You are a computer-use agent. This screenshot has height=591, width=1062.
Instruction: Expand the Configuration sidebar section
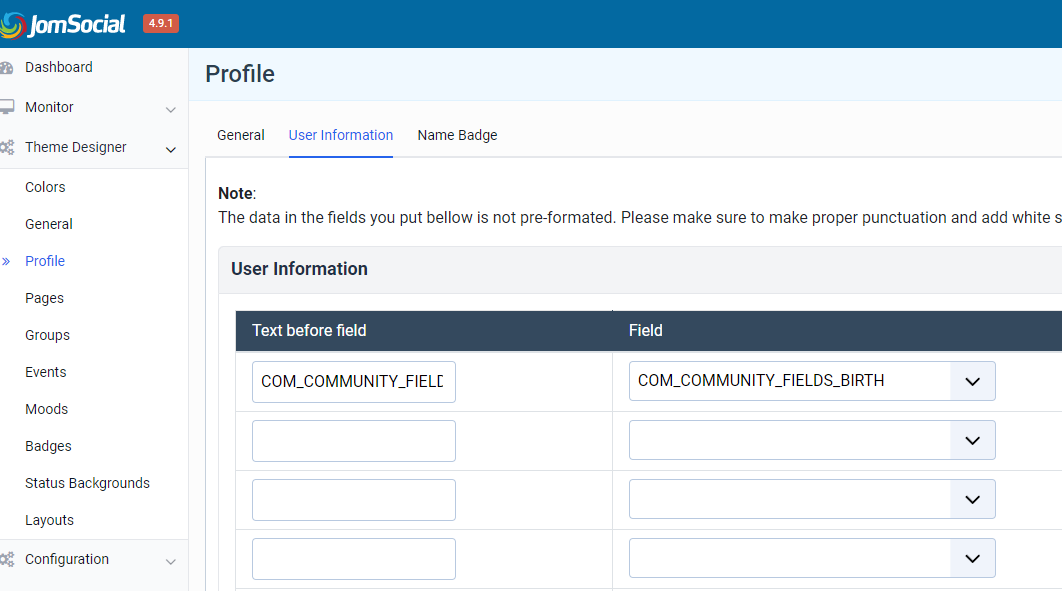(x=171, y=561)
